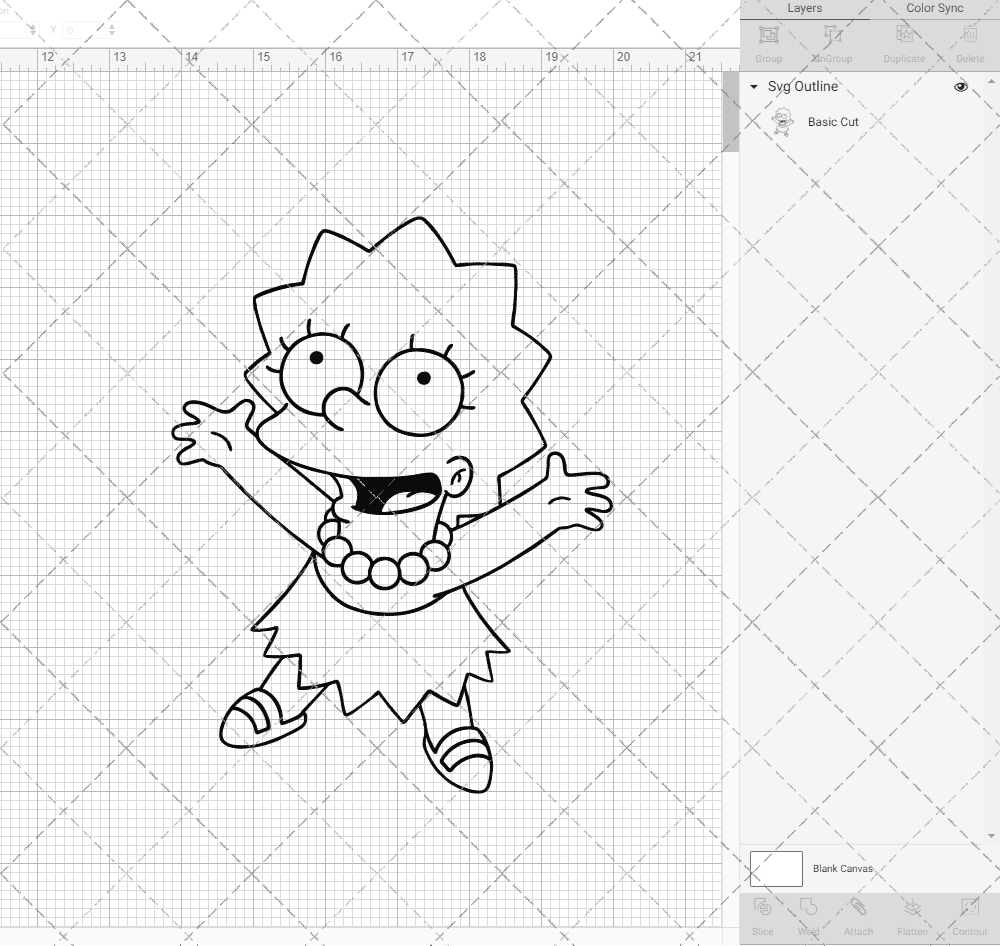Click the layers panel scroll down arrow
This screenshot has height=946, width=1000.
pyautogui.click(x=990, y=836)
